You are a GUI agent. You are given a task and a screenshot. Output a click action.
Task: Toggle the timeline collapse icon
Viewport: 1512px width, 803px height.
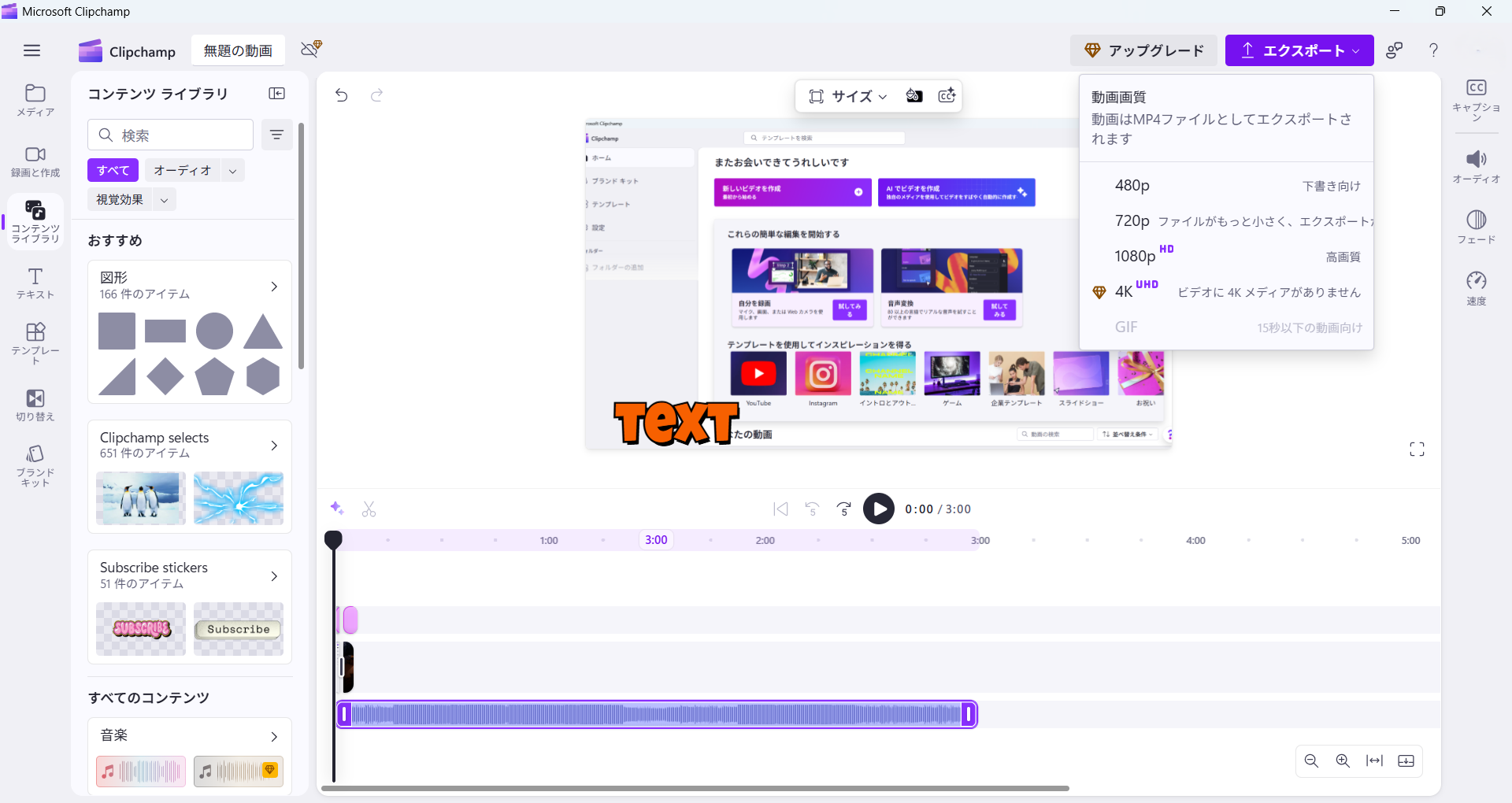pyautogui.click(x=1406, y=760)
